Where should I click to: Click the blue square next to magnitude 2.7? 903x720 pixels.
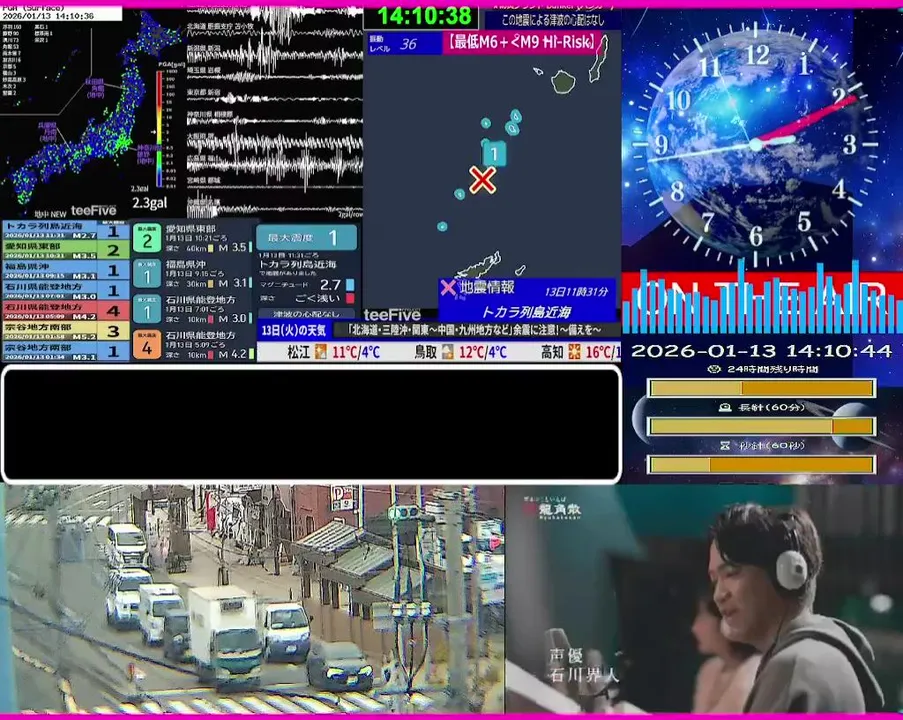click(350, 285)
